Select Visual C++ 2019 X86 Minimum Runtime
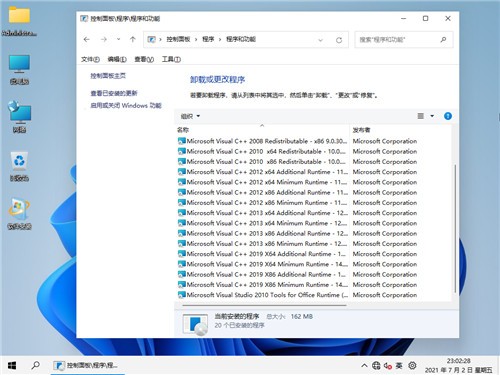500x375 pixels. 263,285
